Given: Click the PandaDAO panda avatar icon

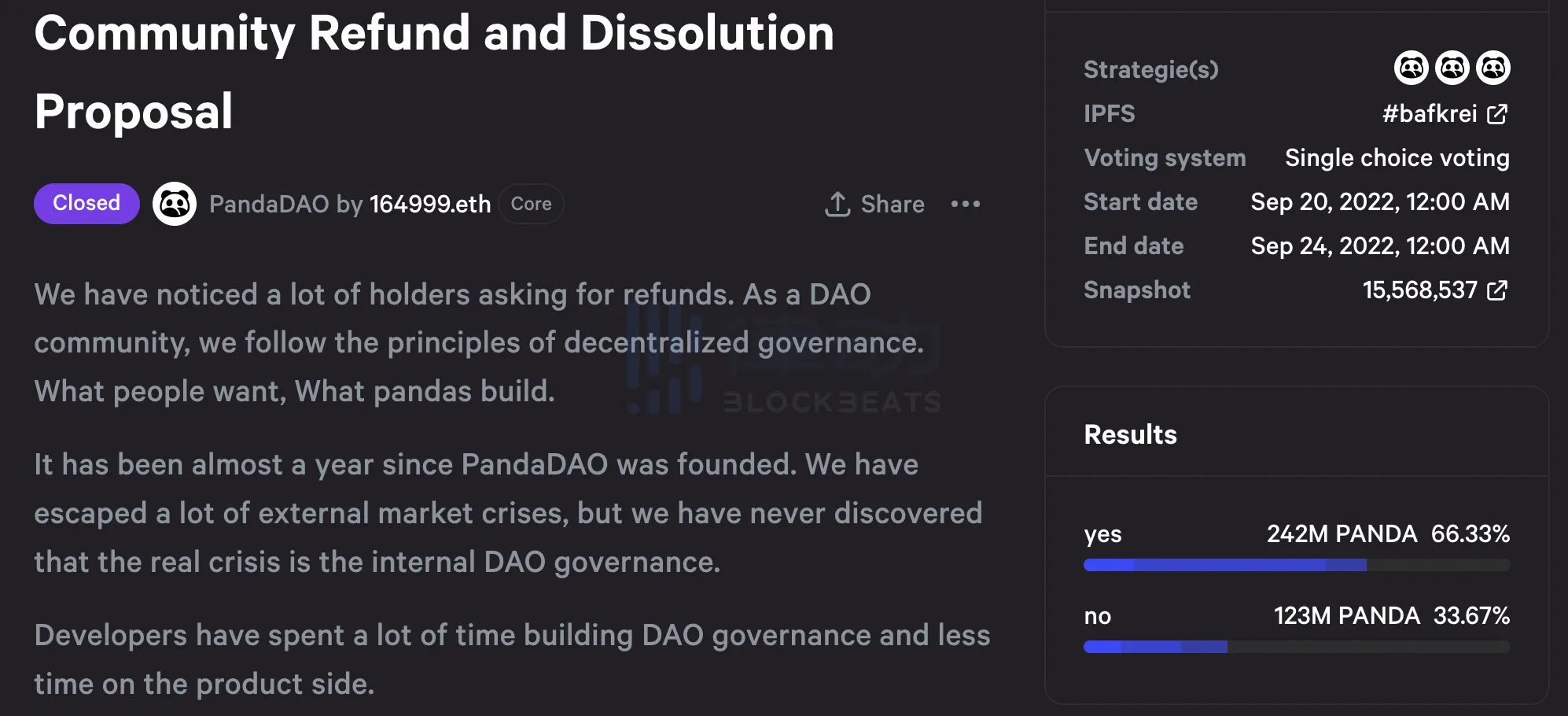Looking at the screenshot, I should 175,204.
